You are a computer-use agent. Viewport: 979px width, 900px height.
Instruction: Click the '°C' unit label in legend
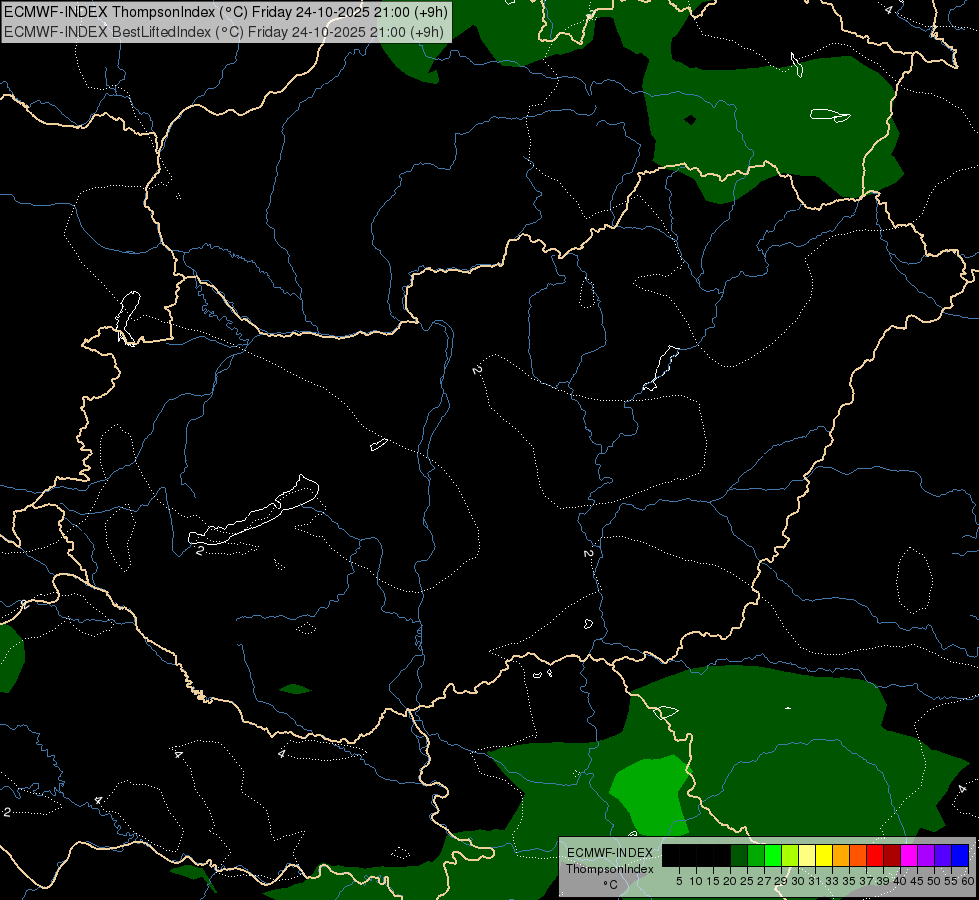click(x=611, y=885)
